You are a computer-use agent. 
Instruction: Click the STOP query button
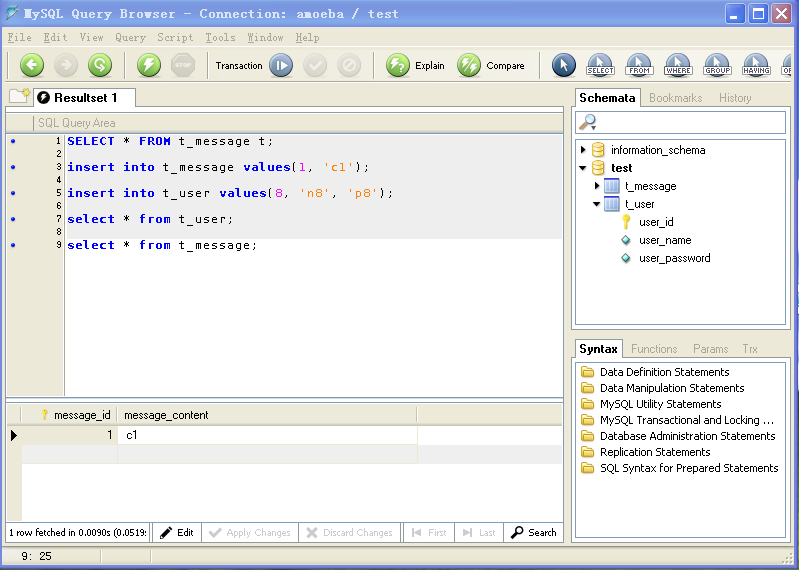[183, 65]
